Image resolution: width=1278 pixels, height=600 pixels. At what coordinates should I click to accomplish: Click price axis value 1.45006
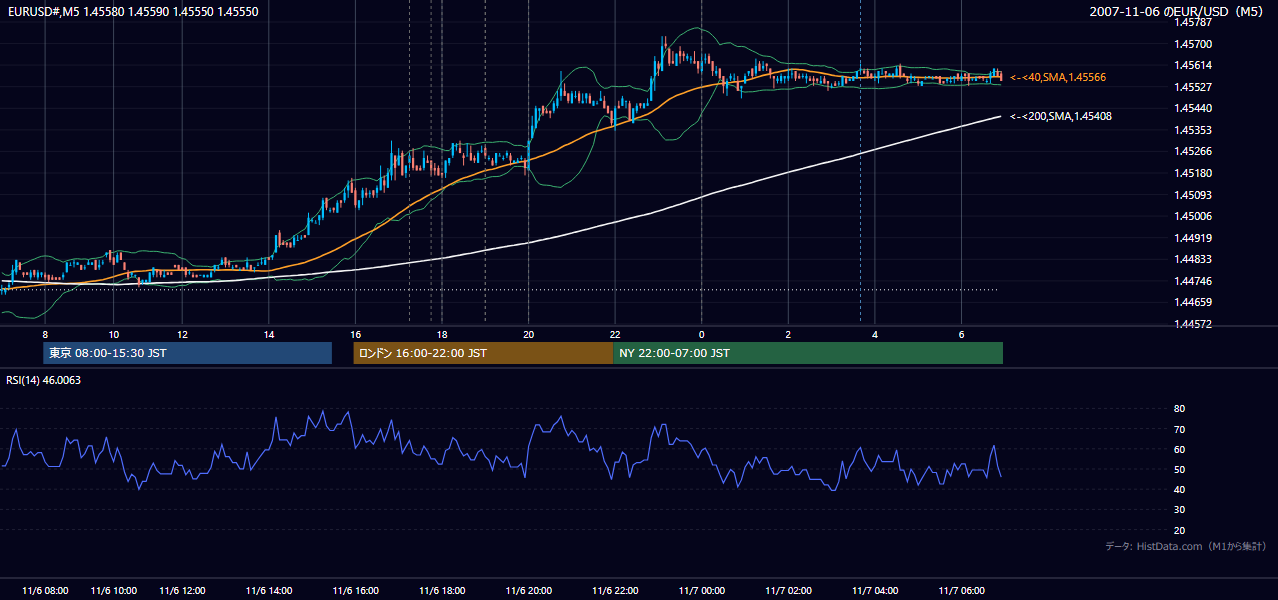pos(1193,216)
